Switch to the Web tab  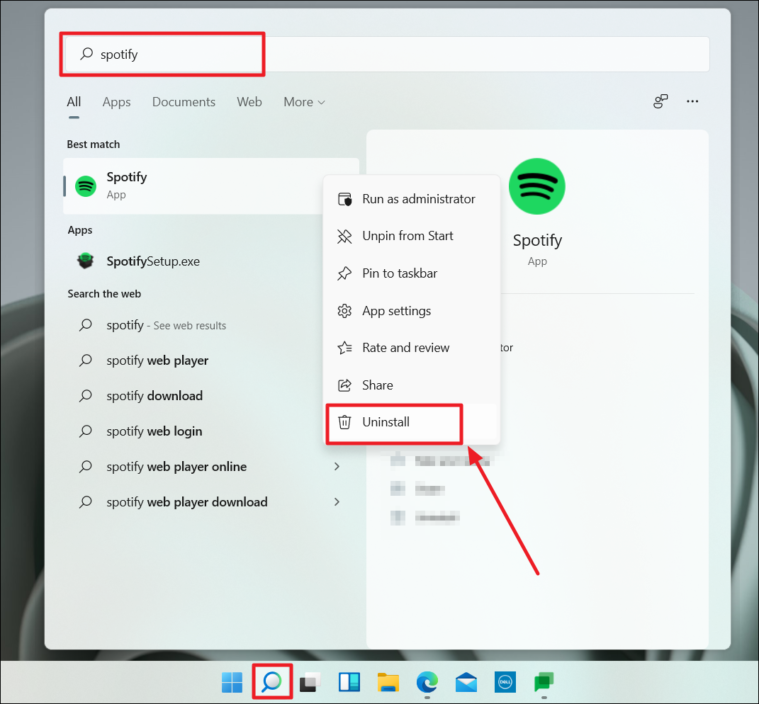pos(249,102)
